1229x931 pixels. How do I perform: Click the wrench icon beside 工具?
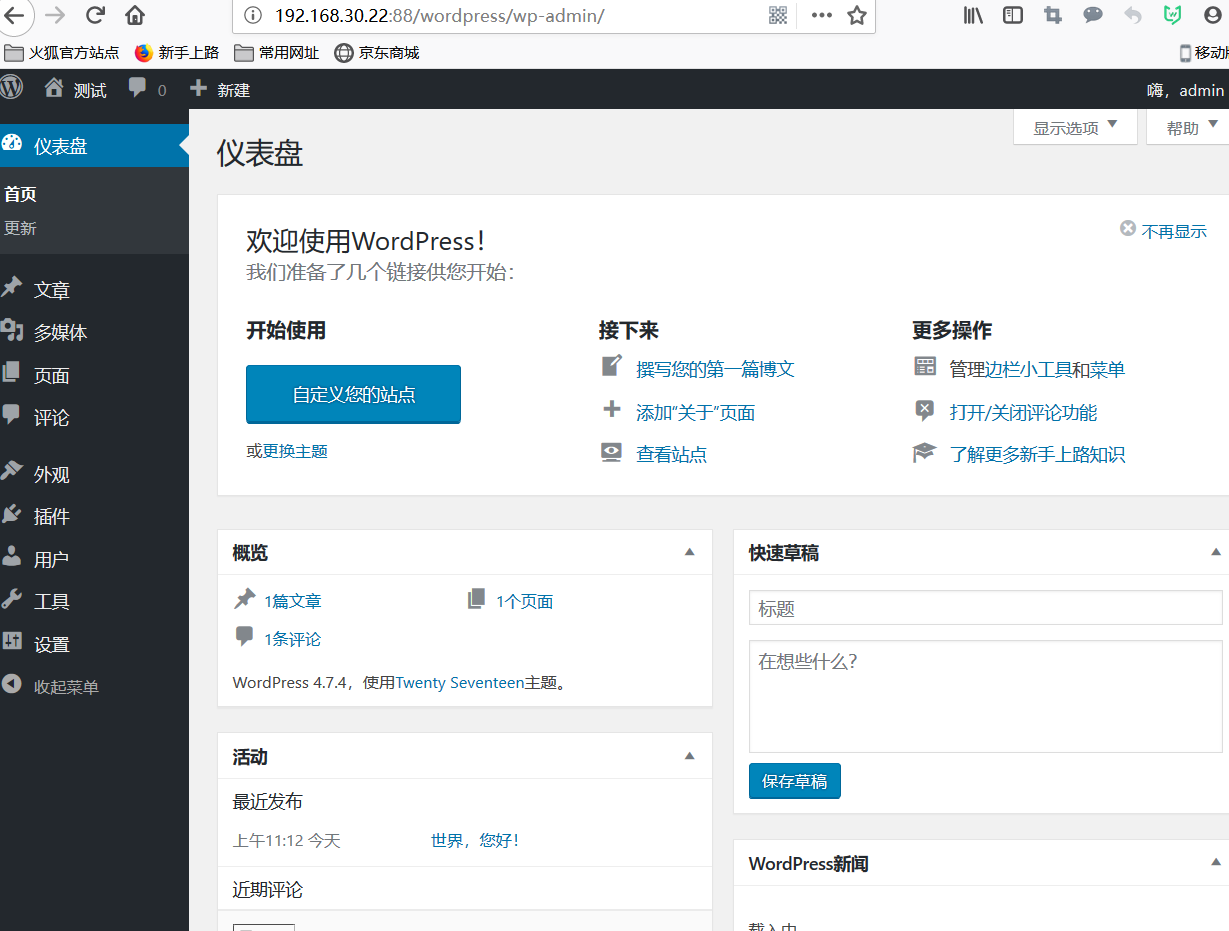pos(12,600)
